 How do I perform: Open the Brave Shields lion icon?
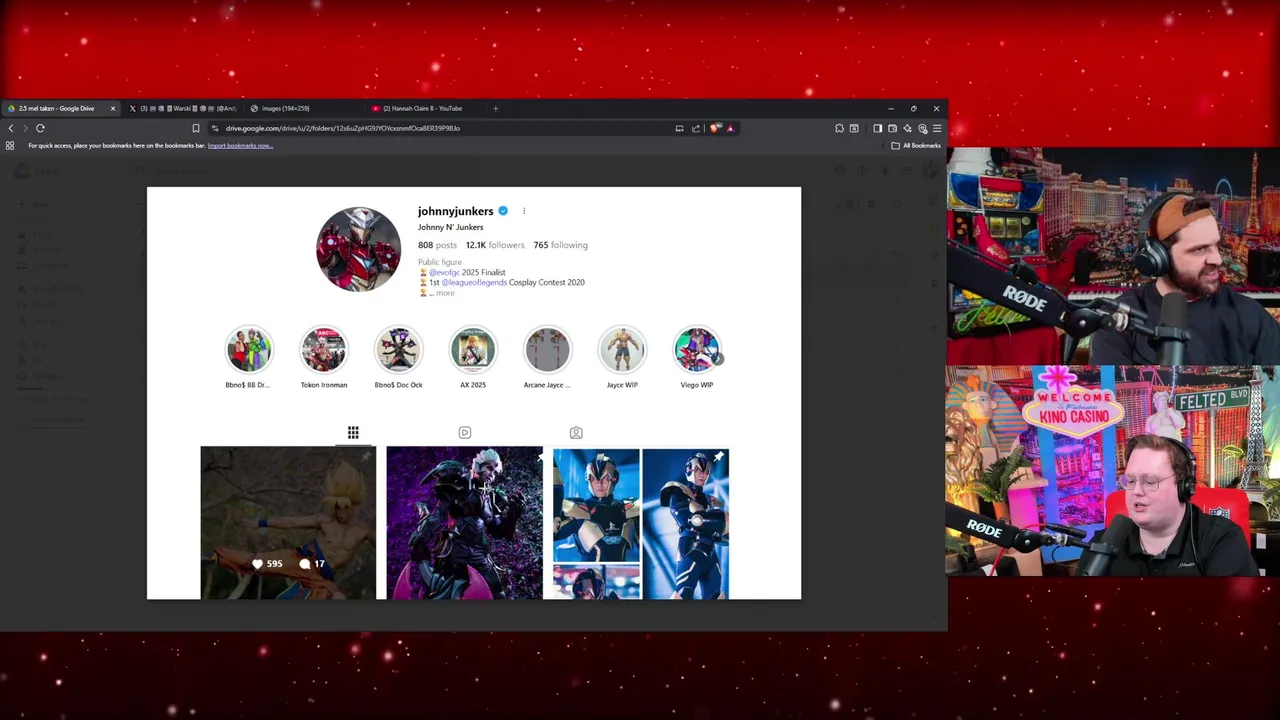pyautogui.click(x=715, y=128)
